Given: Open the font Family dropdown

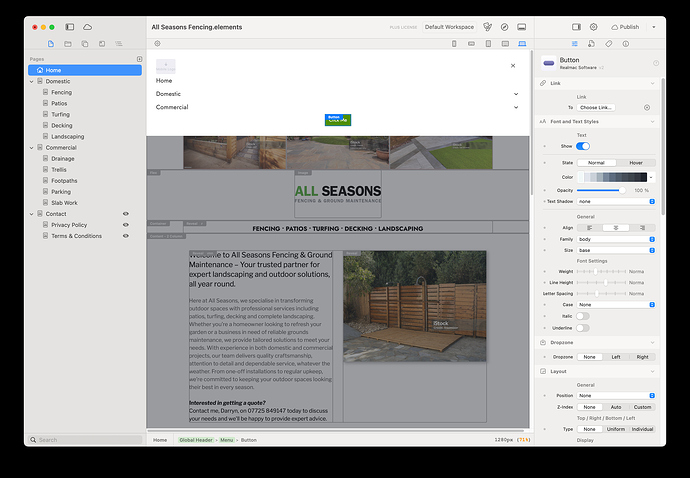Looking at the screenshot, I should [616, 239].
